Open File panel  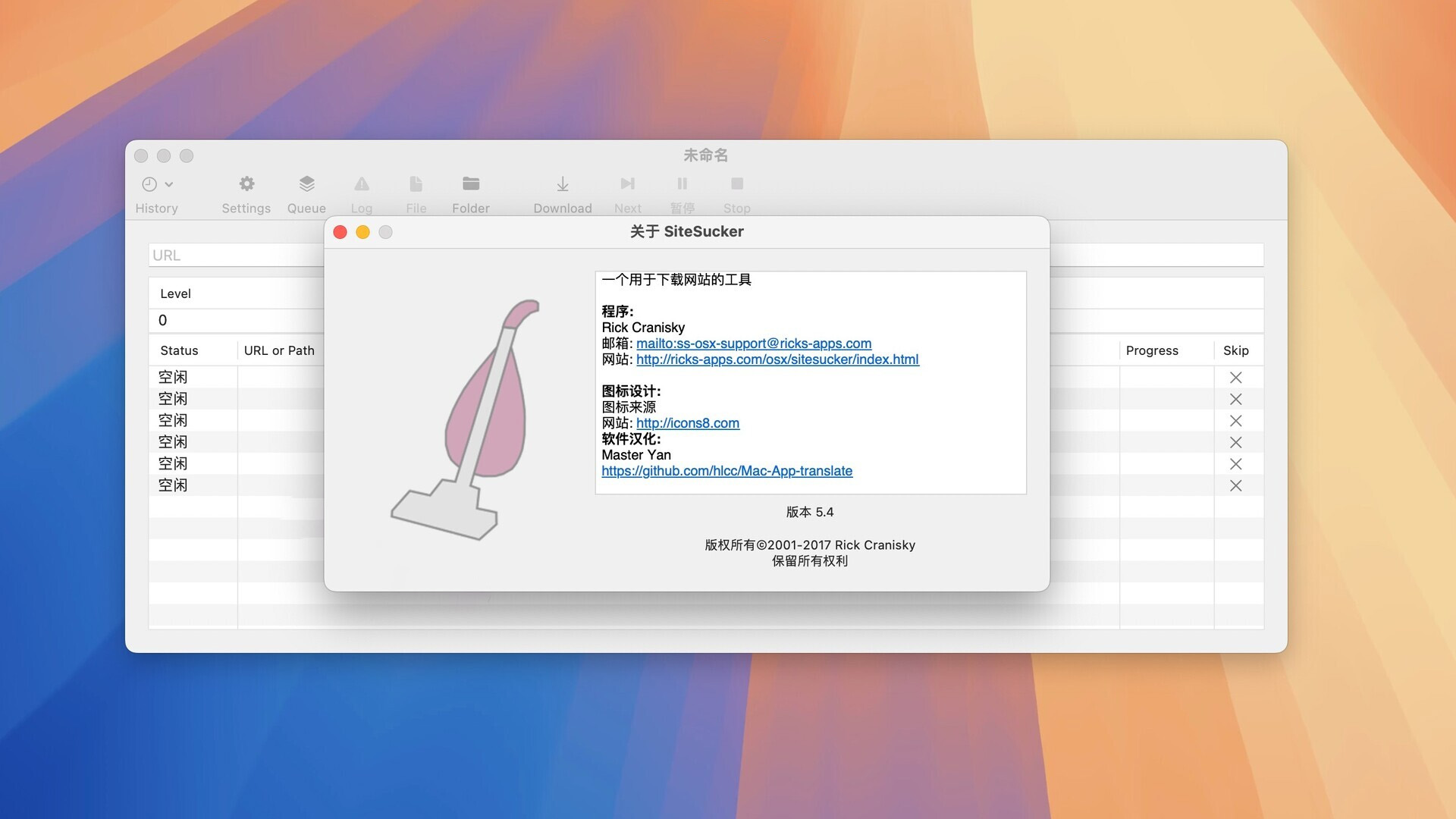[415, 193]
